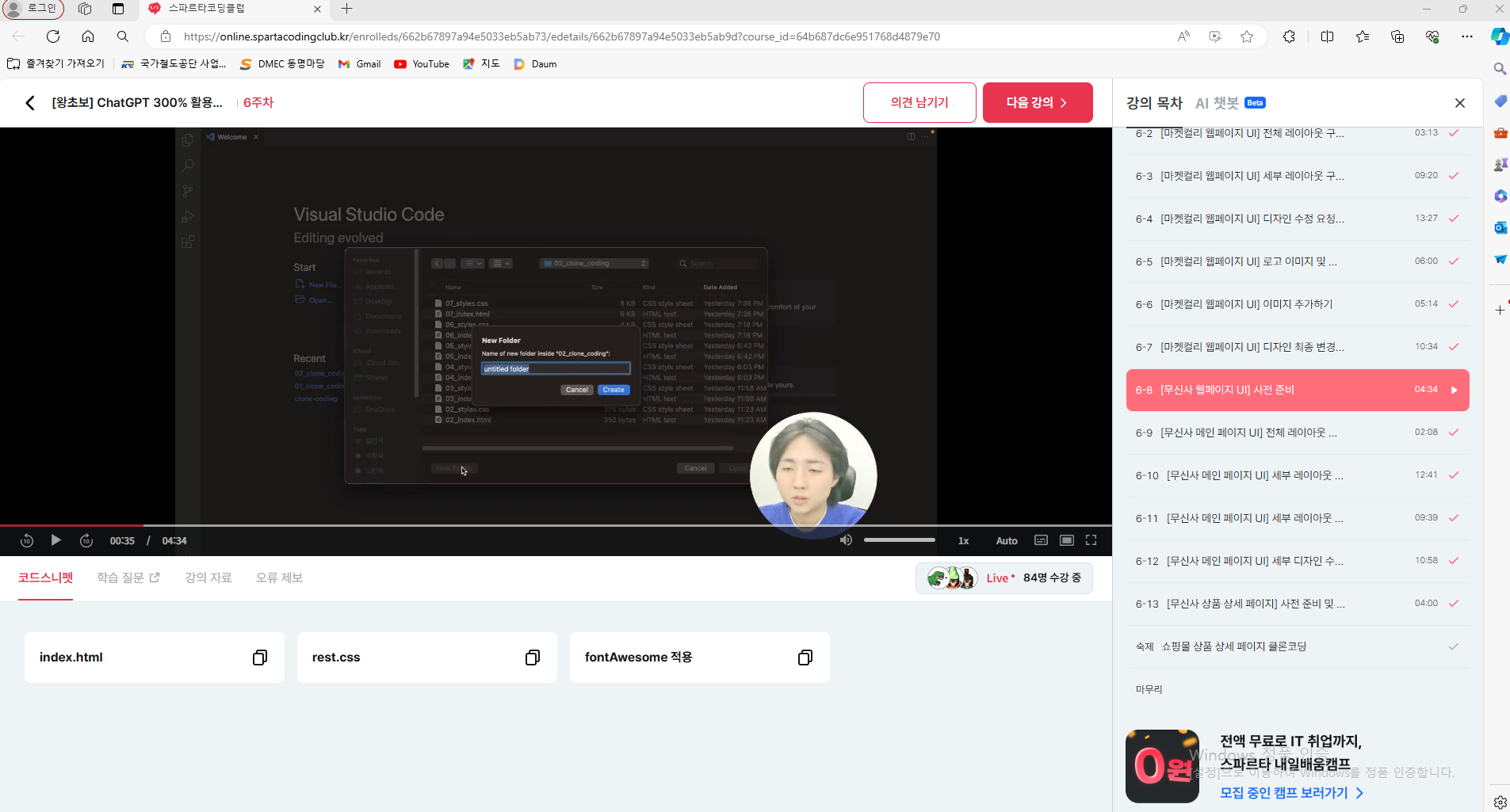The image size is (1510, 812).
Task: Open Outlook in Edge sidebar
Action: click(1500, 227)
